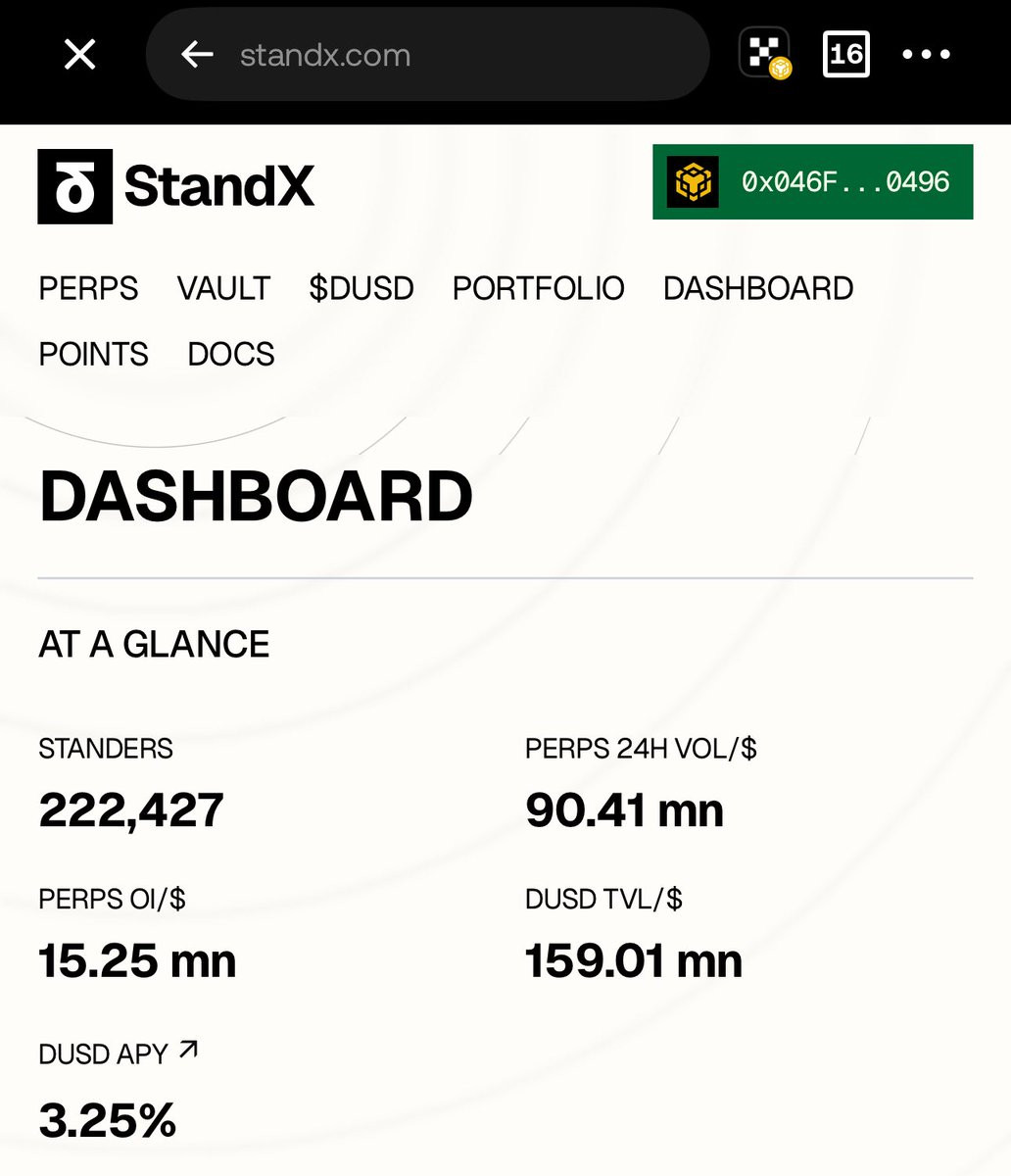Select the DASHBOARD nav item

758,289
